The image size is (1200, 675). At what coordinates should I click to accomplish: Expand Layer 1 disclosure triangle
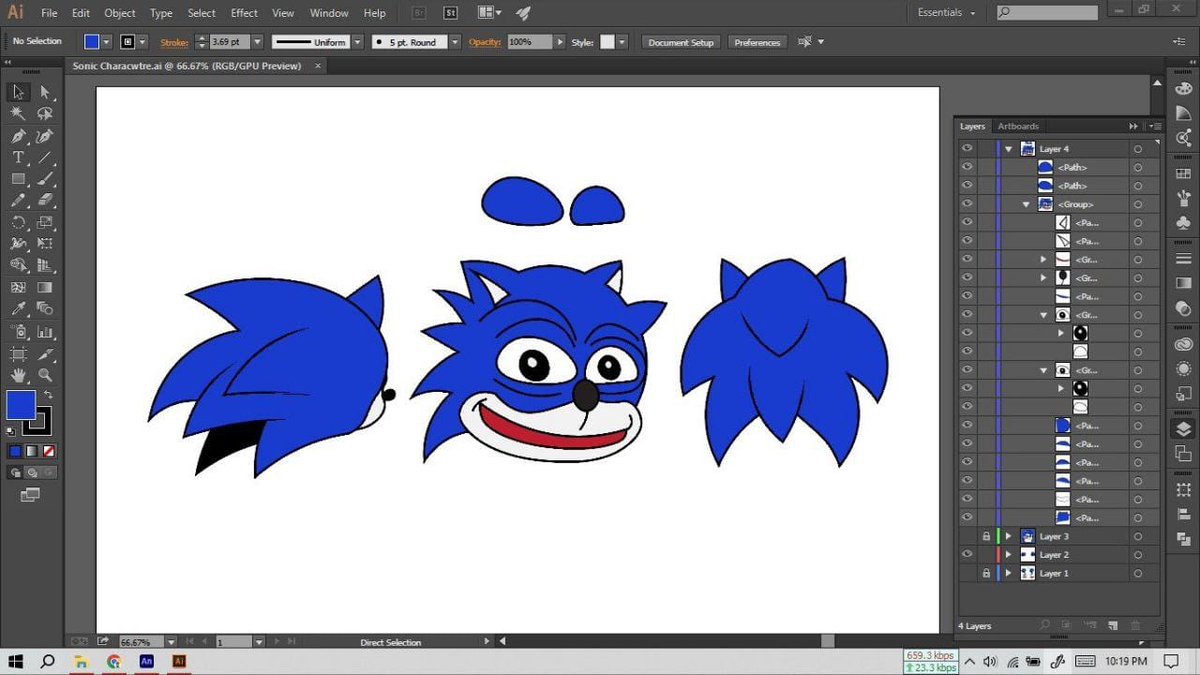(1008, 574)
